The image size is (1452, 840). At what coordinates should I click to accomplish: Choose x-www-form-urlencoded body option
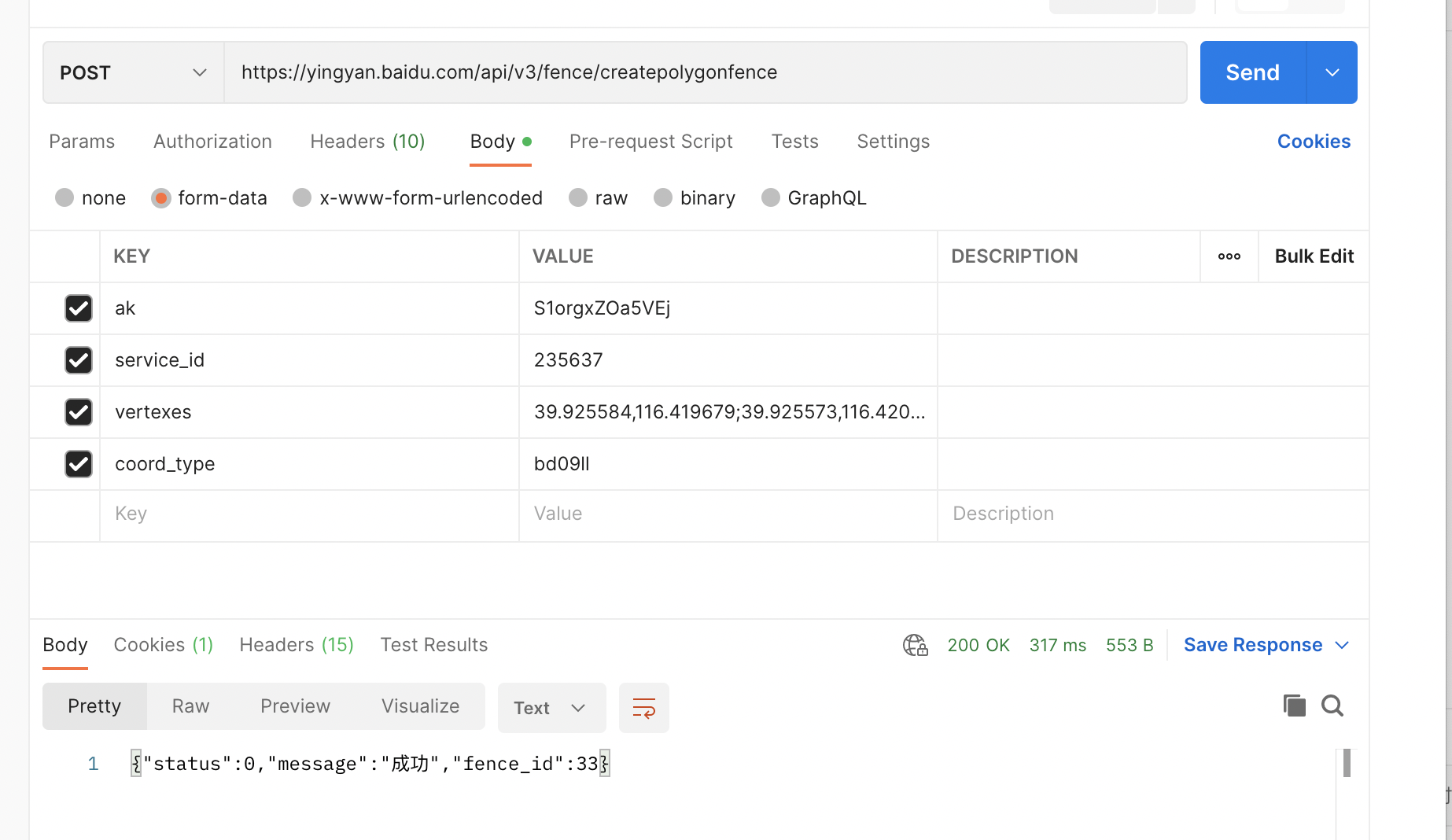tap(302, 198)
